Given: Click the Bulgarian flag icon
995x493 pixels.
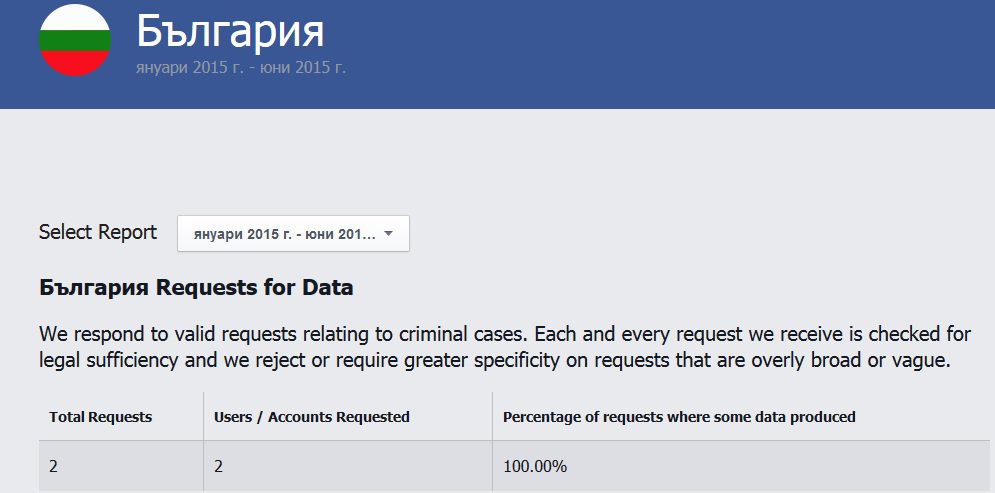Looking at the screenshot, I should (x=75, y=39).
